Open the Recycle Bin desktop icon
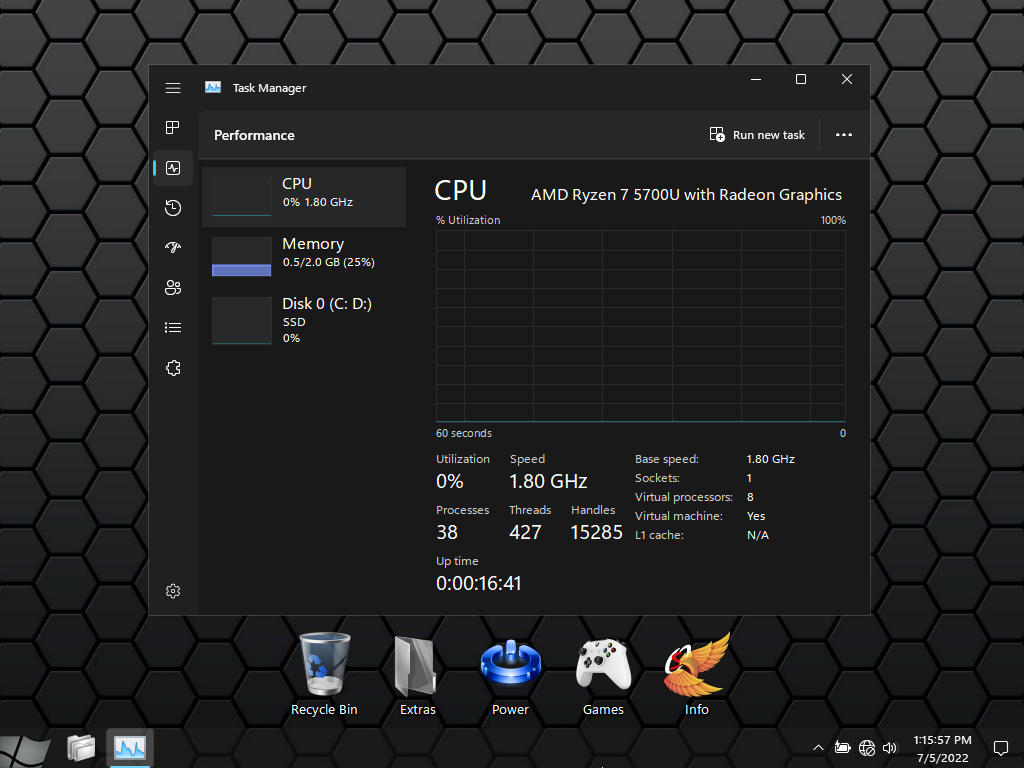The width and height of the screenshot is (1024, 768). 324,675
